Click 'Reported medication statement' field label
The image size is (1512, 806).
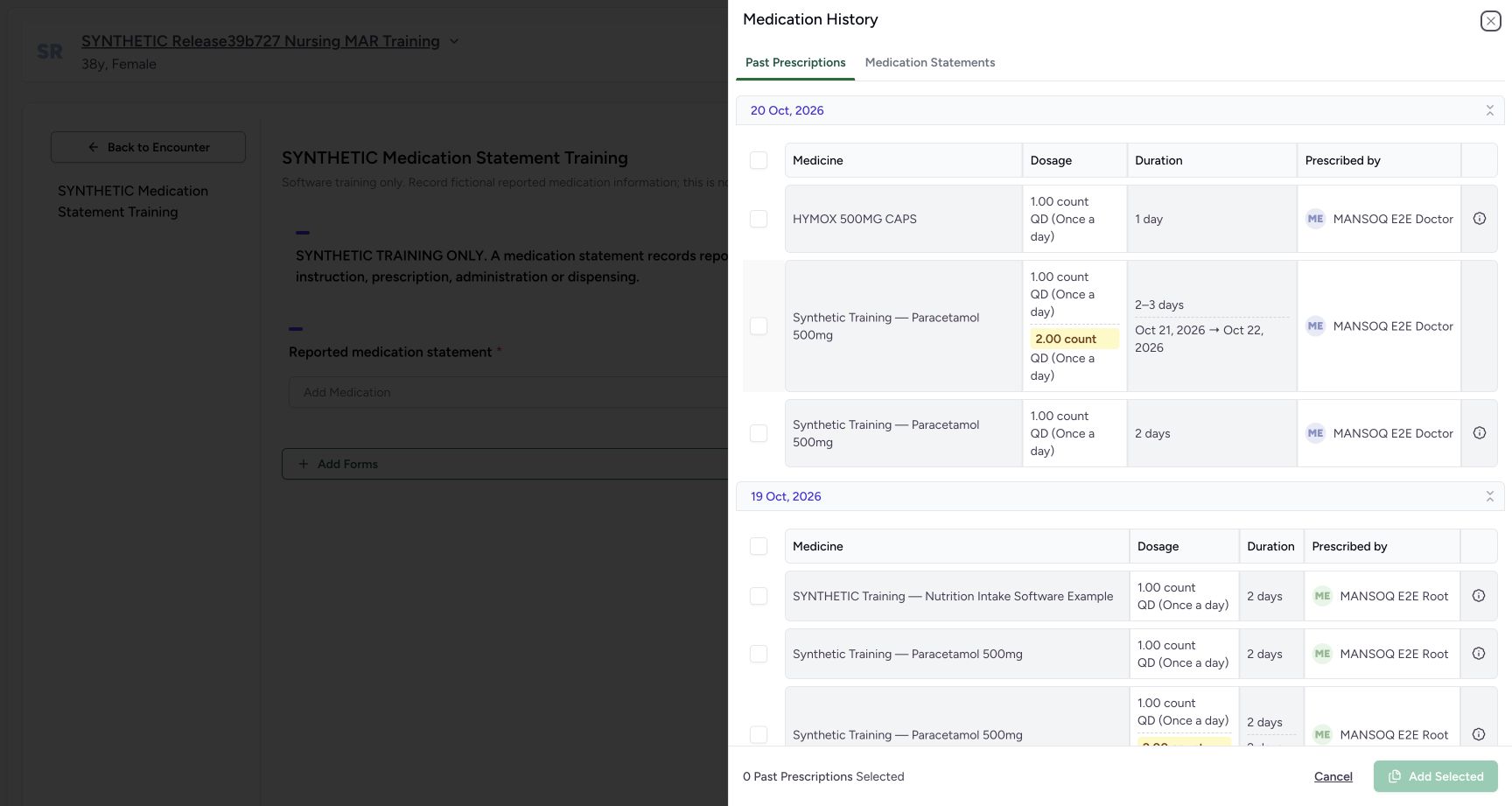tap(390, 352)
